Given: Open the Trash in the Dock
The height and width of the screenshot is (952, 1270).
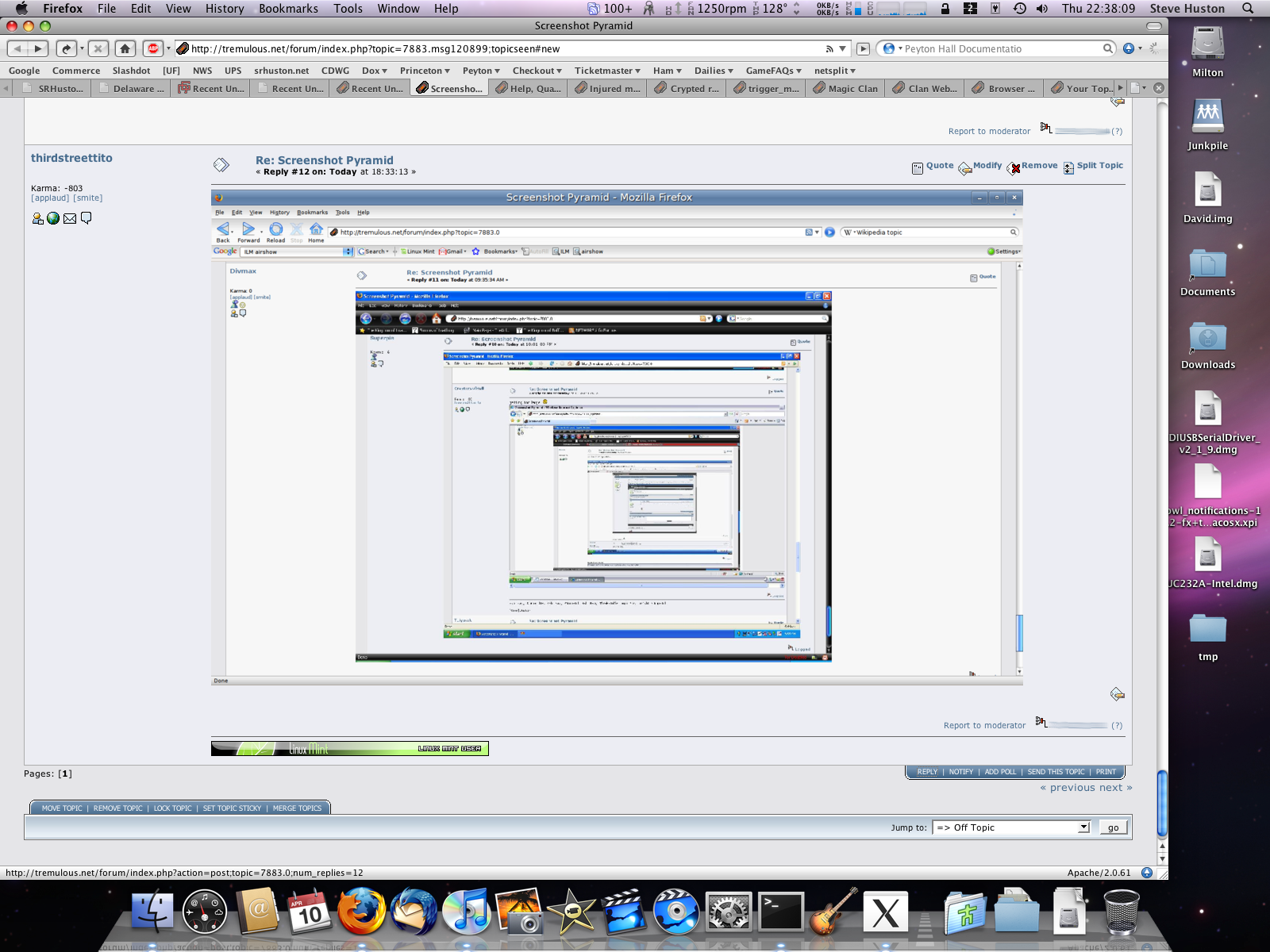Looking at the screenshot, I should coord(1121,912).
